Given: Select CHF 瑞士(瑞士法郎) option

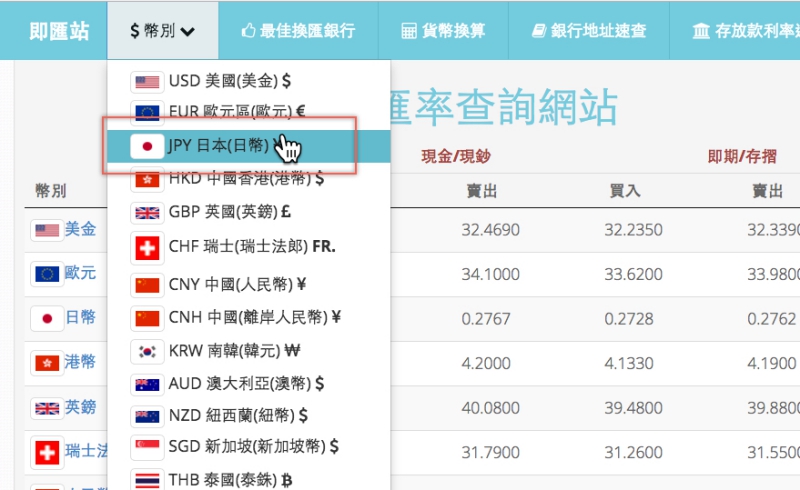Looking at the screenshot, I should coord(249,247).
